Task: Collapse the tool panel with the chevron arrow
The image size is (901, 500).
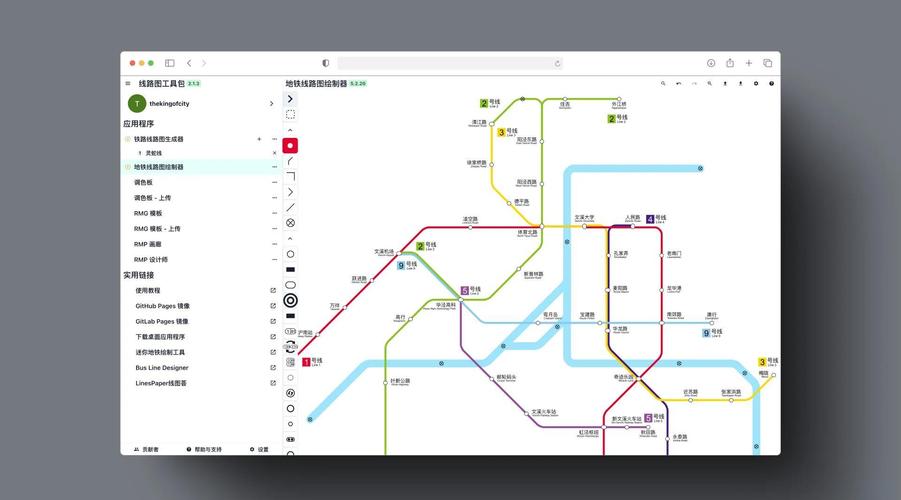Action: pos(290,99)
